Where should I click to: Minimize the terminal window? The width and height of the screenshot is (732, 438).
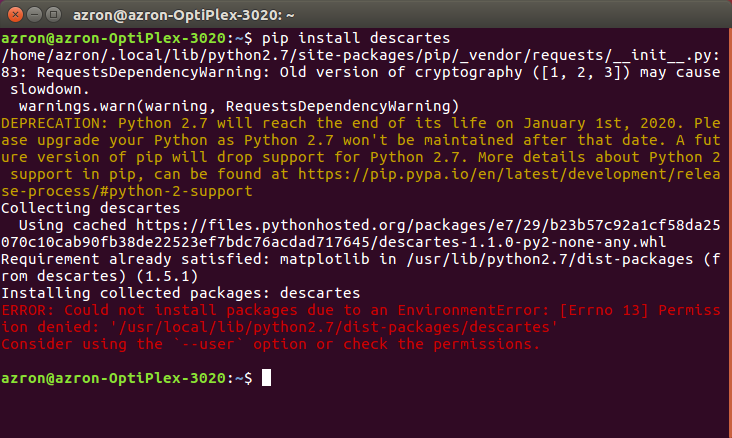point(34,16)
